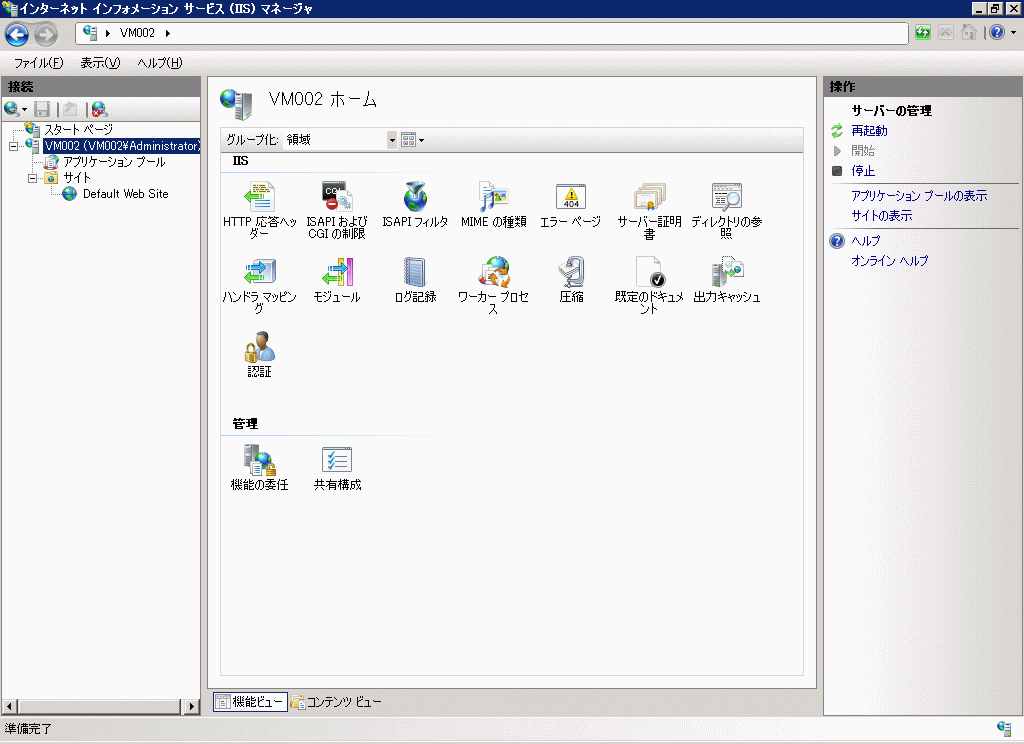Select VM002 (VM002¥Administrator) tree node
The image size is (1024, 744).
121,146
